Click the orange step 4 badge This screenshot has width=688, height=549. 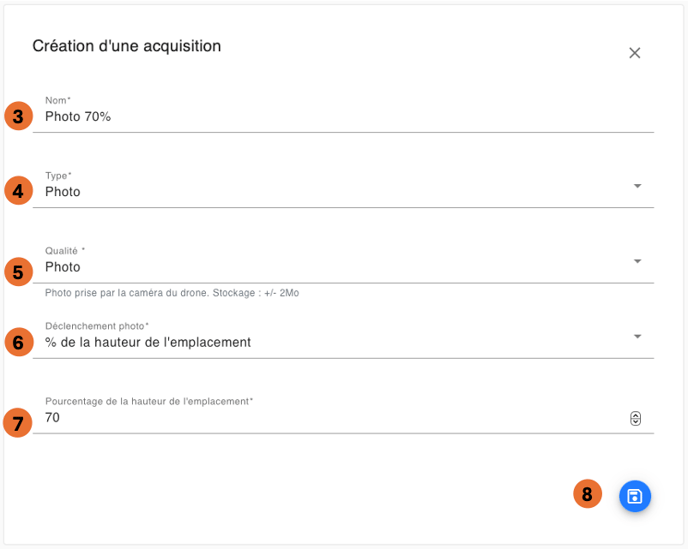[18, 190]
